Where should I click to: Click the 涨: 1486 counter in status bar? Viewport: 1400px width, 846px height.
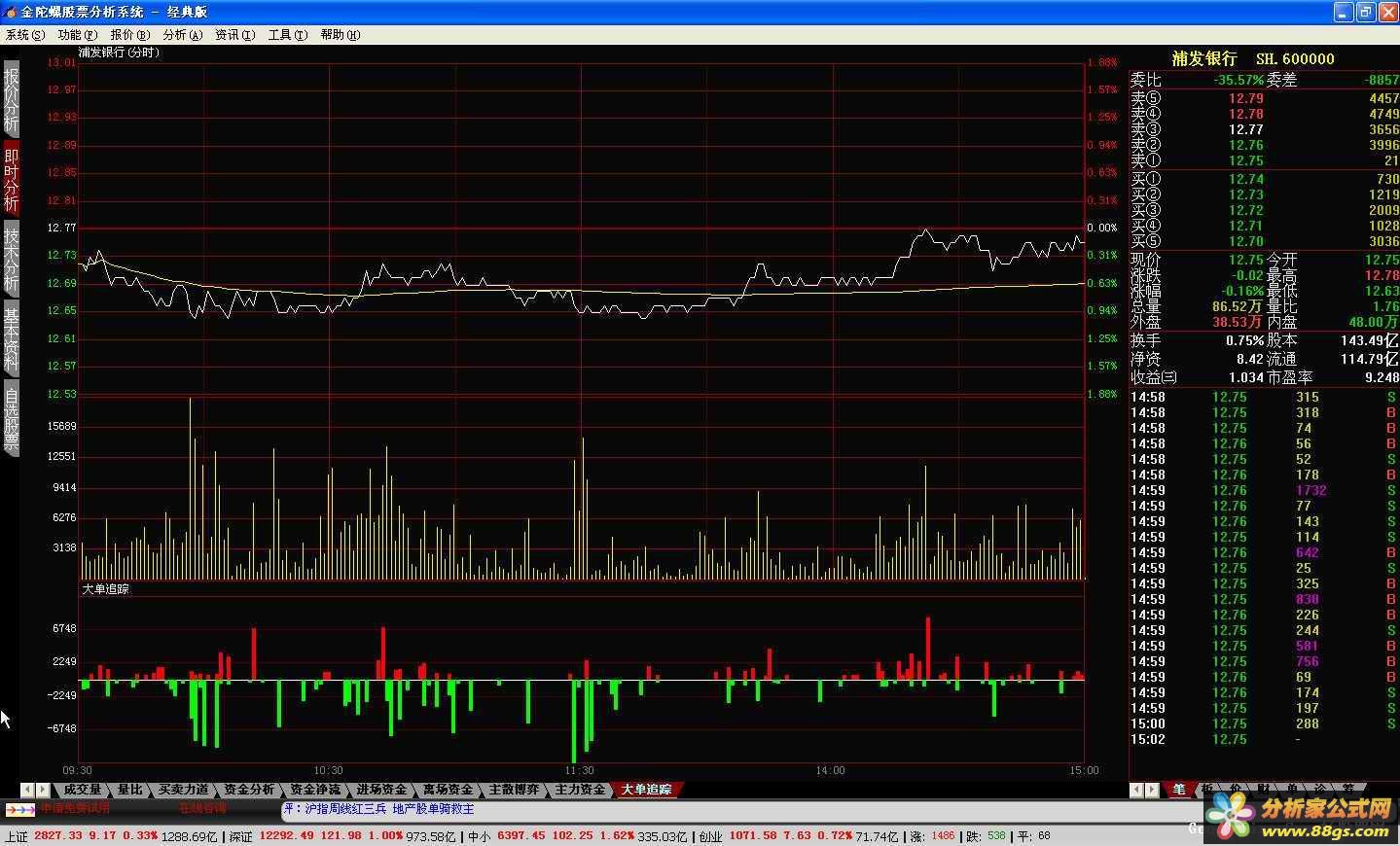tap(932, 836)
